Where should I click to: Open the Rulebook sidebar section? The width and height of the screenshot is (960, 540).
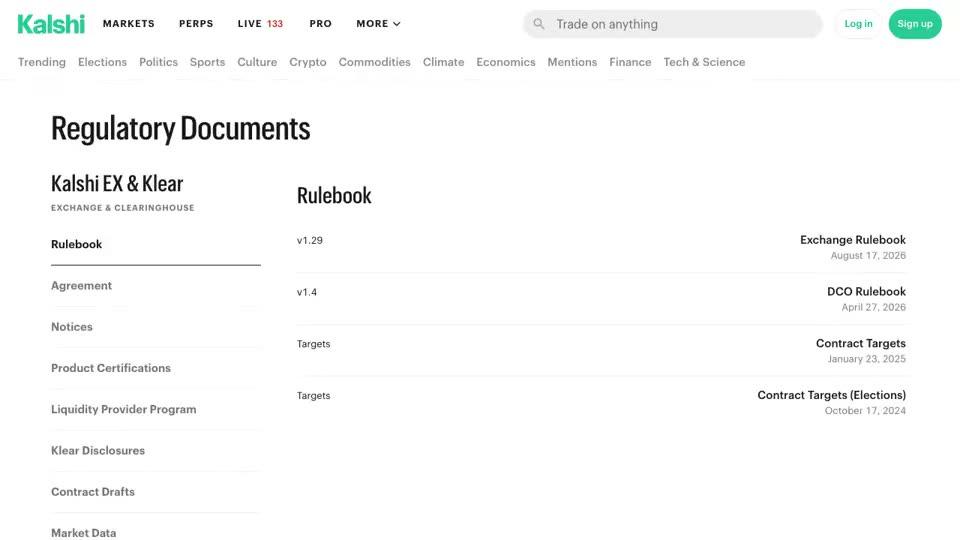point(156,244)
